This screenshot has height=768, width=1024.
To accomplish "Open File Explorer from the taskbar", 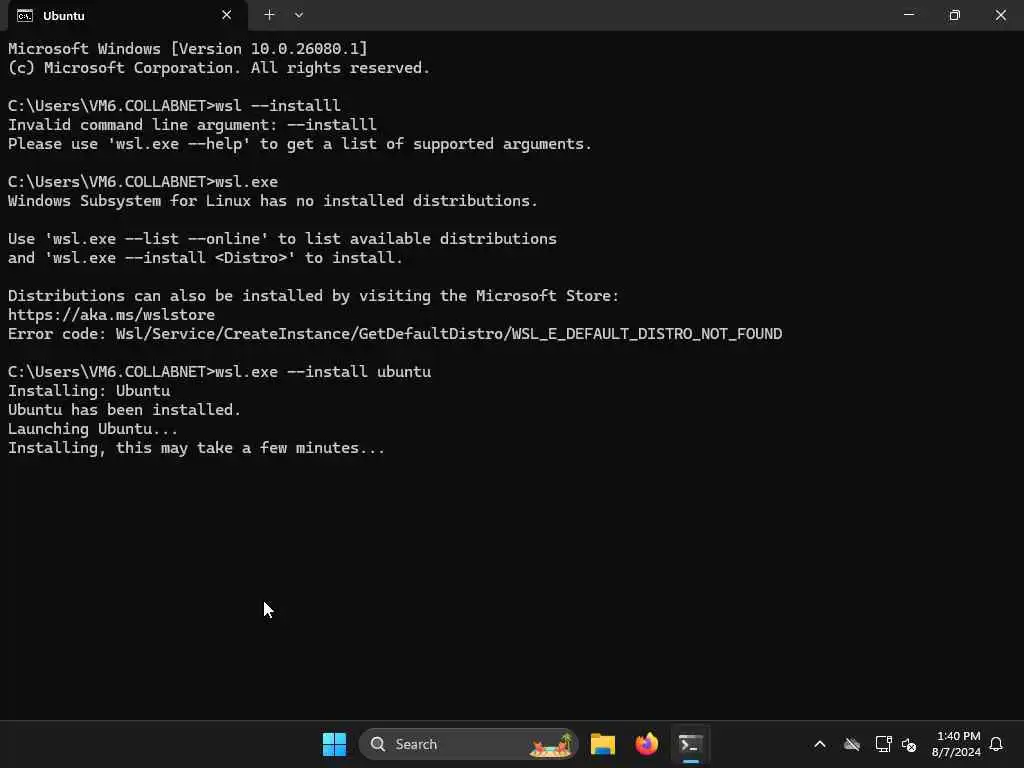I will (603, 744).
